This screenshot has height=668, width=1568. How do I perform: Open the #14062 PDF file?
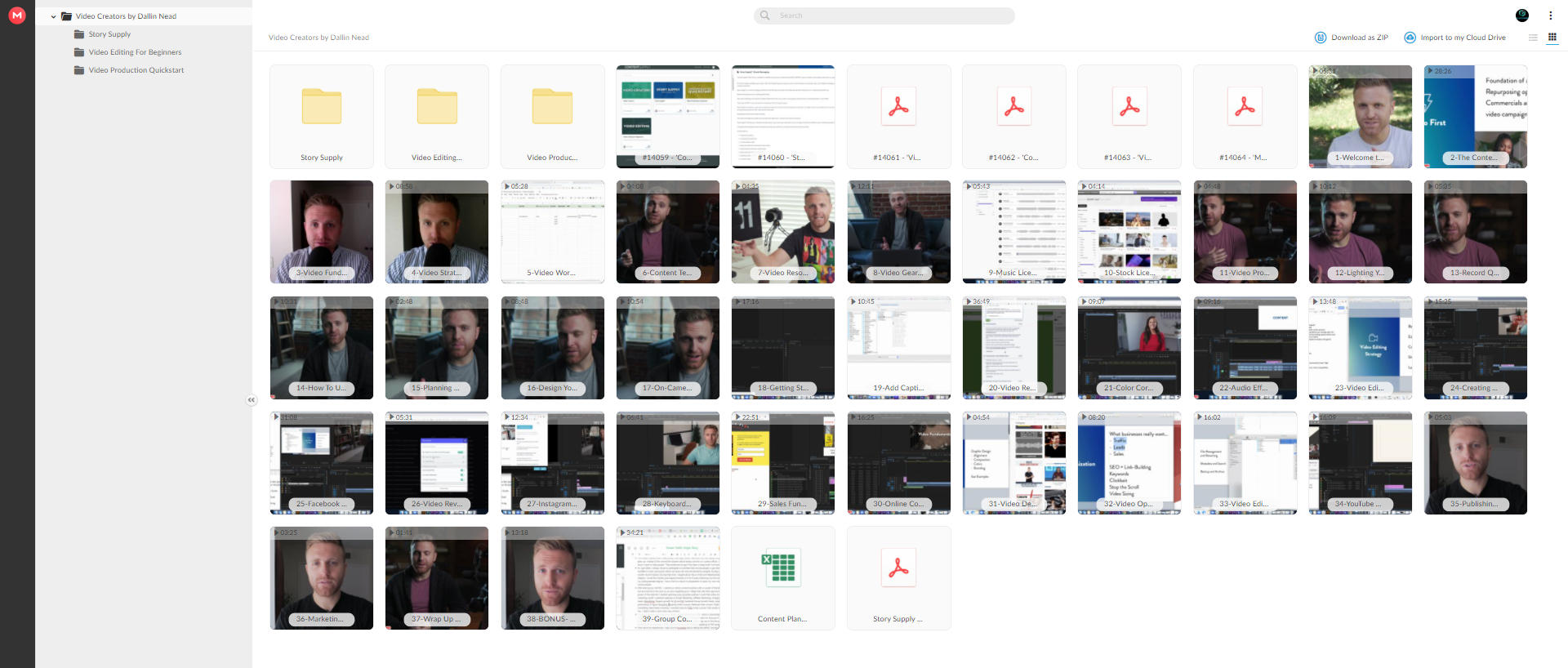click(1014, 117)
